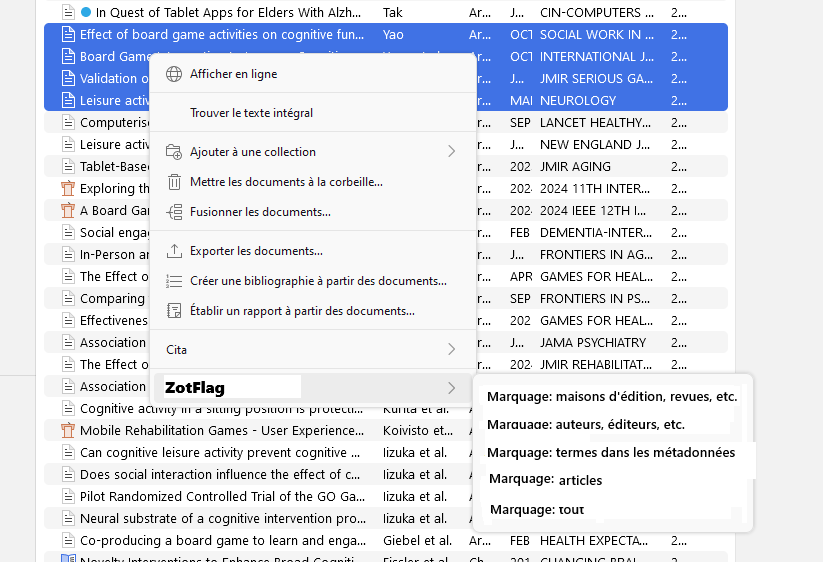Click the article icon next to Pilot Randomized Controlled Trial
The width and height of the screenshot is (823, 562).
68,496
